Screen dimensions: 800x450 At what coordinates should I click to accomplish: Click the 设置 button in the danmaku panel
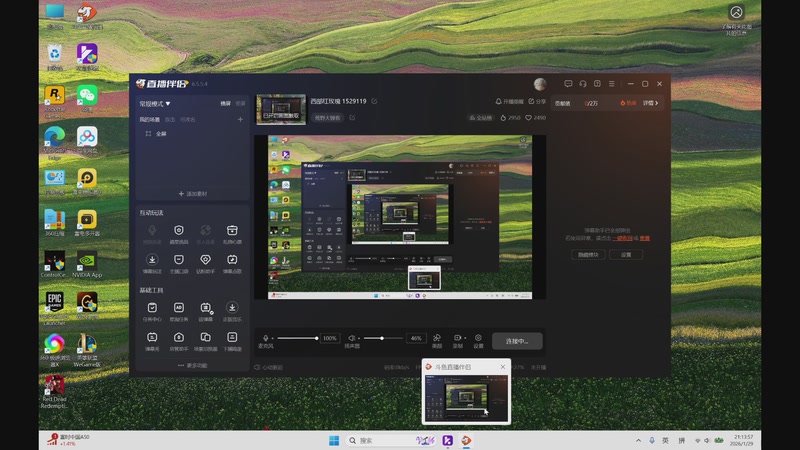(x=626, y=255)
